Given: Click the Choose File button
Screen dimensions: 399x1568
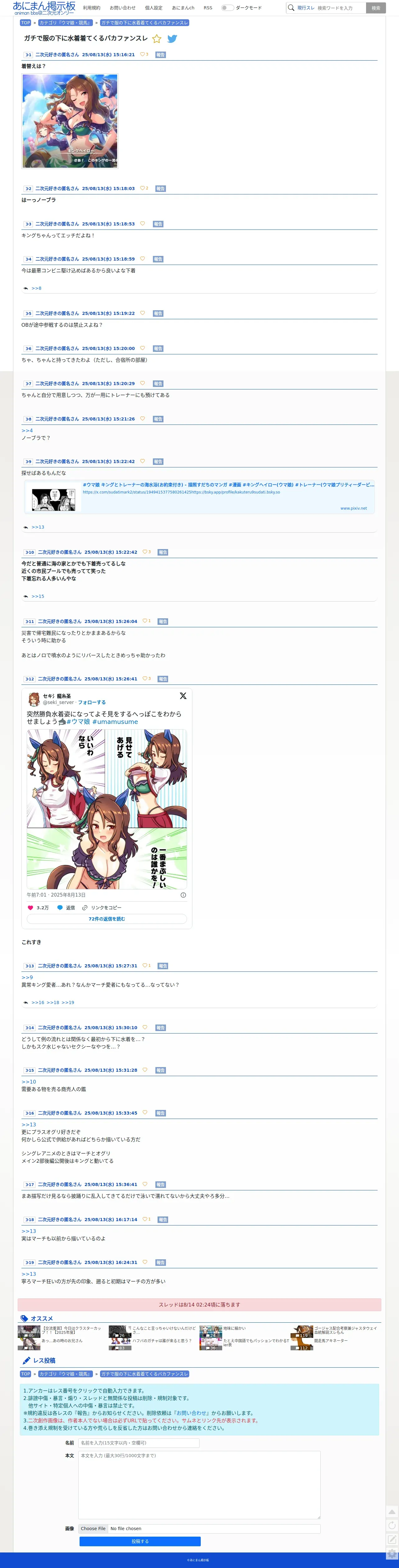Looking at the screenshot, I should 93,1529.
